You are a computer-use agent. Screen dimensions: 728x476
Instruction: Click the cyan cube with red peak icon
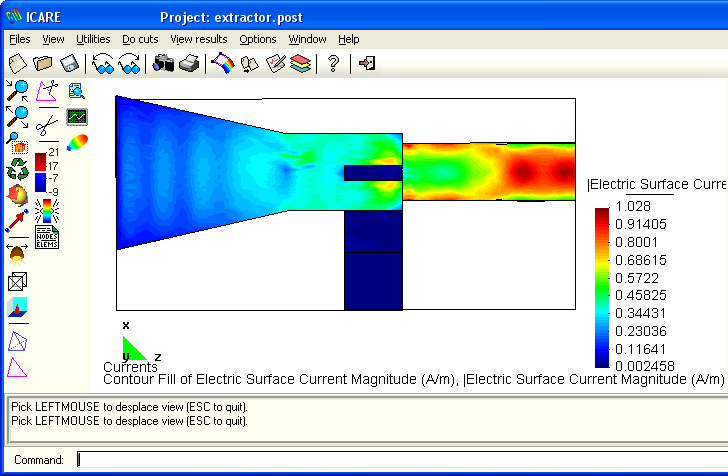(17, 307)
